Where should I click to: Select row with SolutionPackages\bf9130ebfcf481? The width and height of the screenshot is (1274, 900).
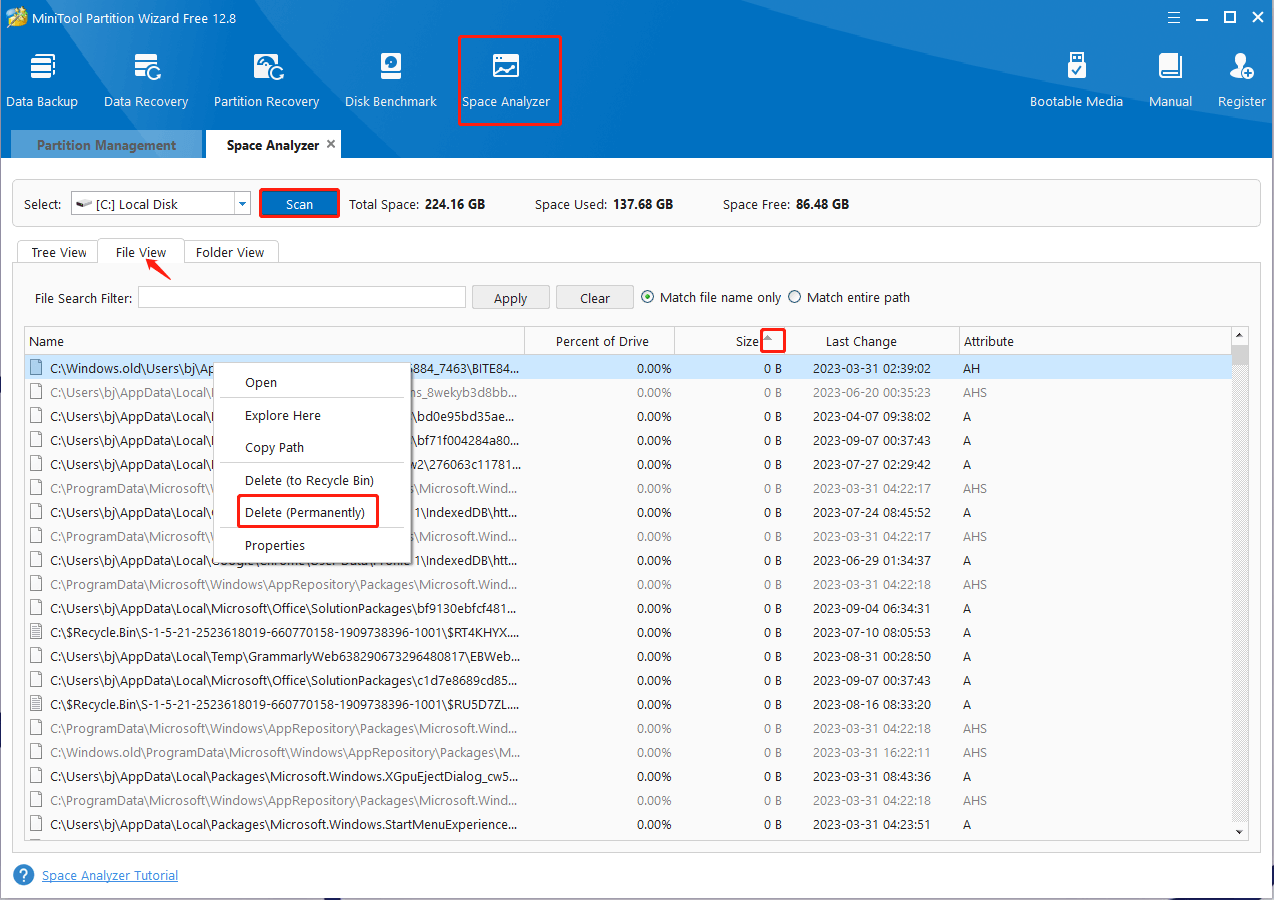(628, 608)
